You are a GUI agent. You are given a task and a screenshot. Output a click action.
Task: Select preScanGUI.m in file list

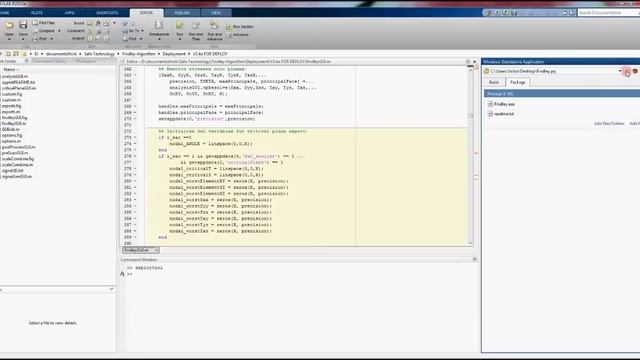click(x=15, y=153)
